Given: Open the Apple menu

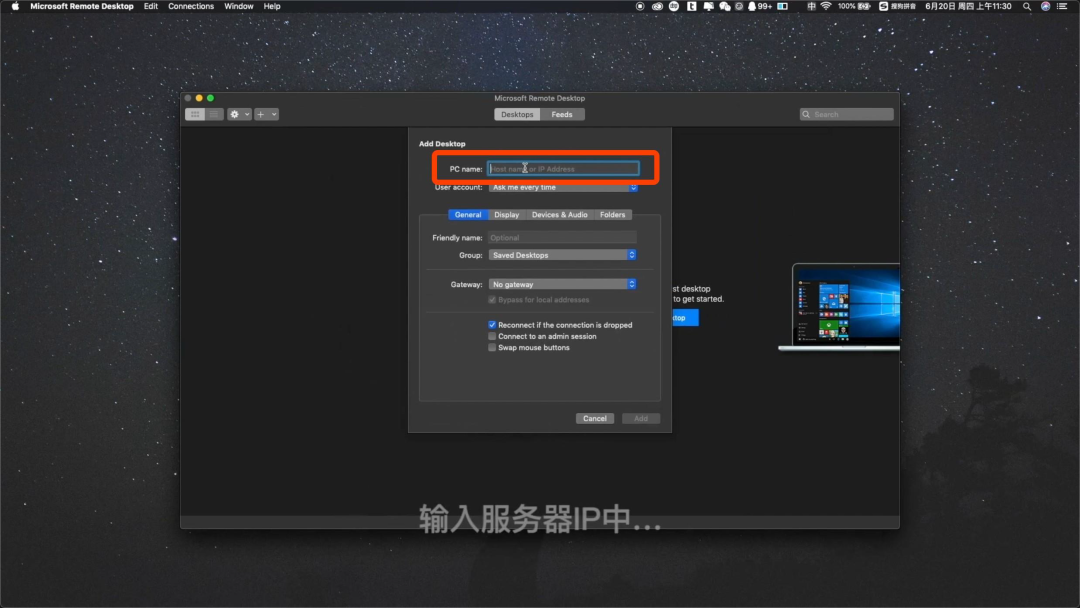Looking at the screenshot, I should pos(15,6).
